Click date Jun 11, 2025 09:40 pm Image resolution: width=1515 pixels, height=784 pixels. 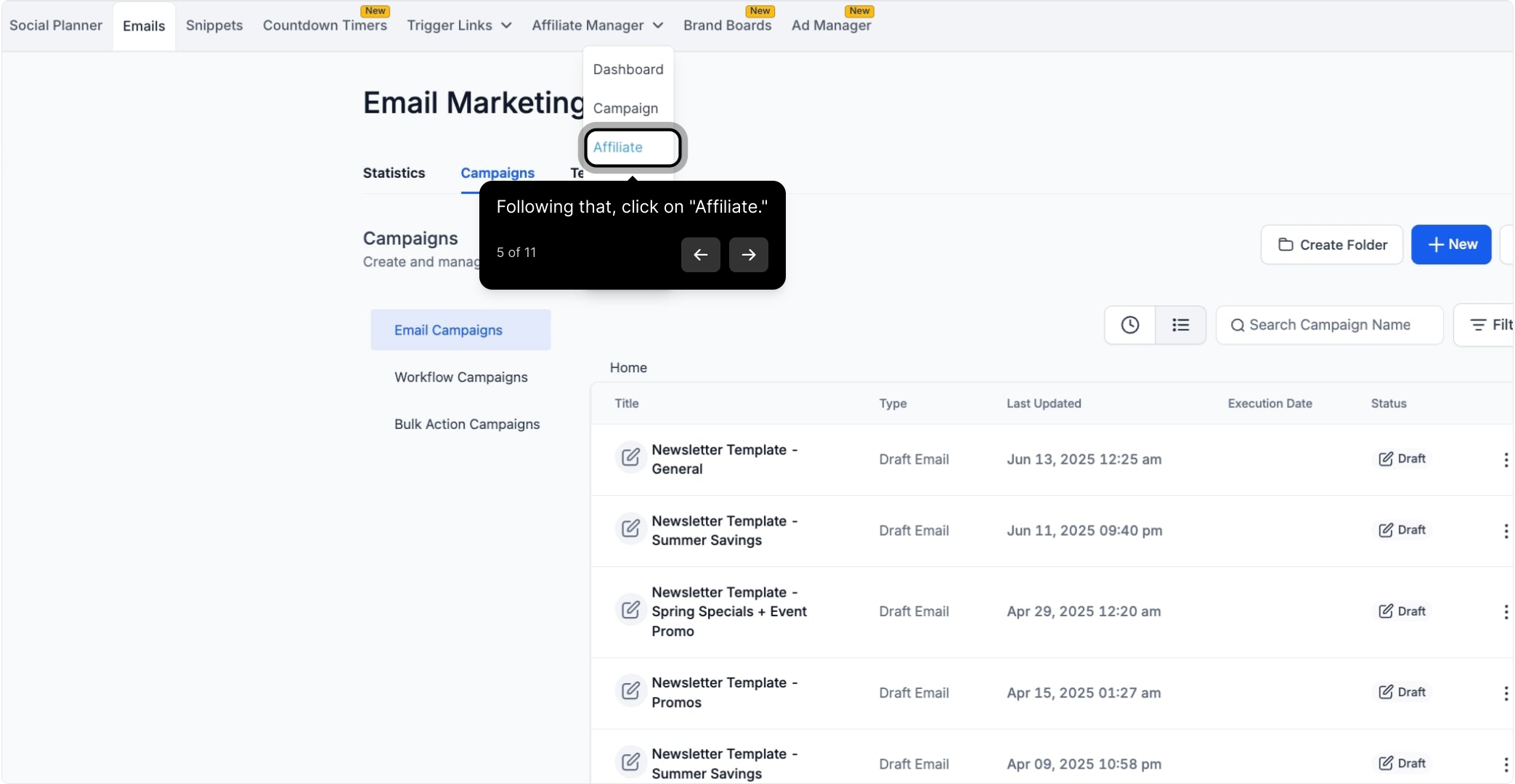pyautogui.click(x=1084, y=531)
